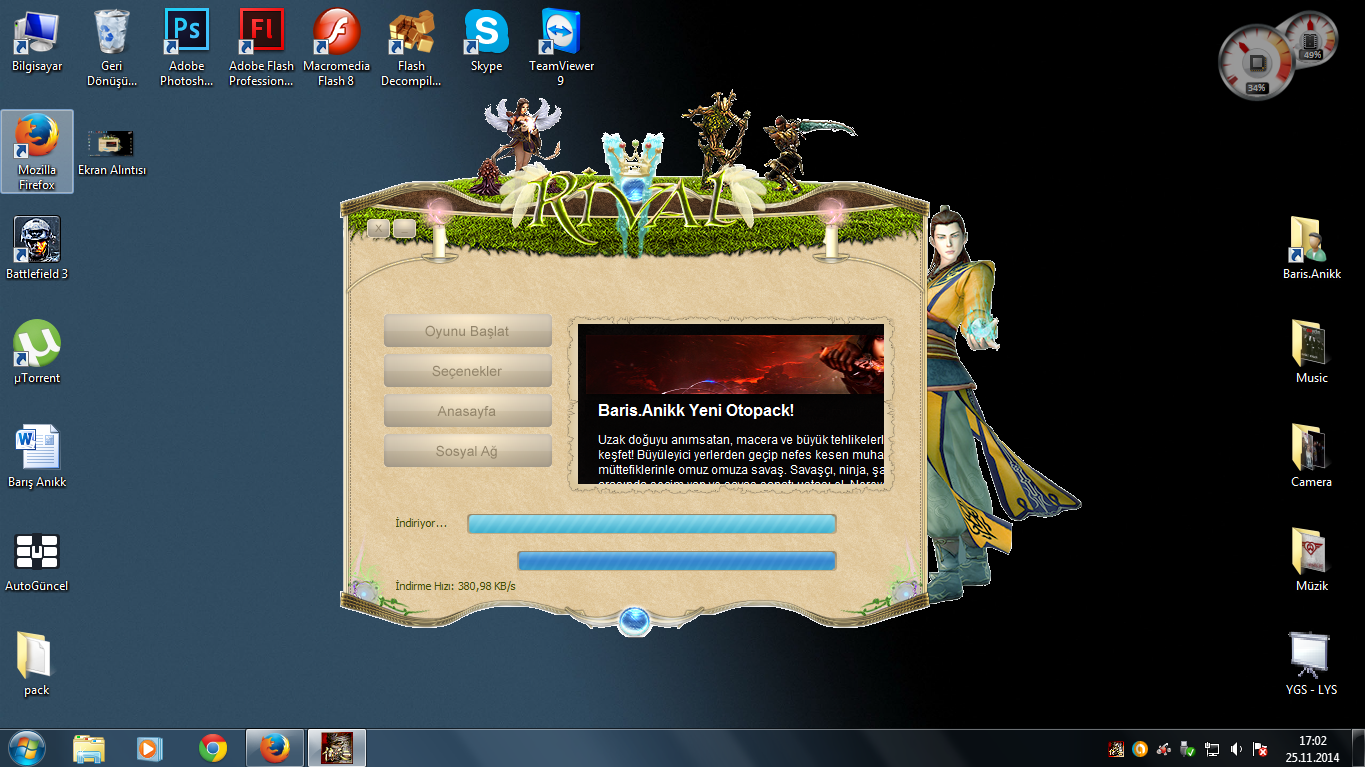Click the orange and blue circular tray icon

point(1140,749)
